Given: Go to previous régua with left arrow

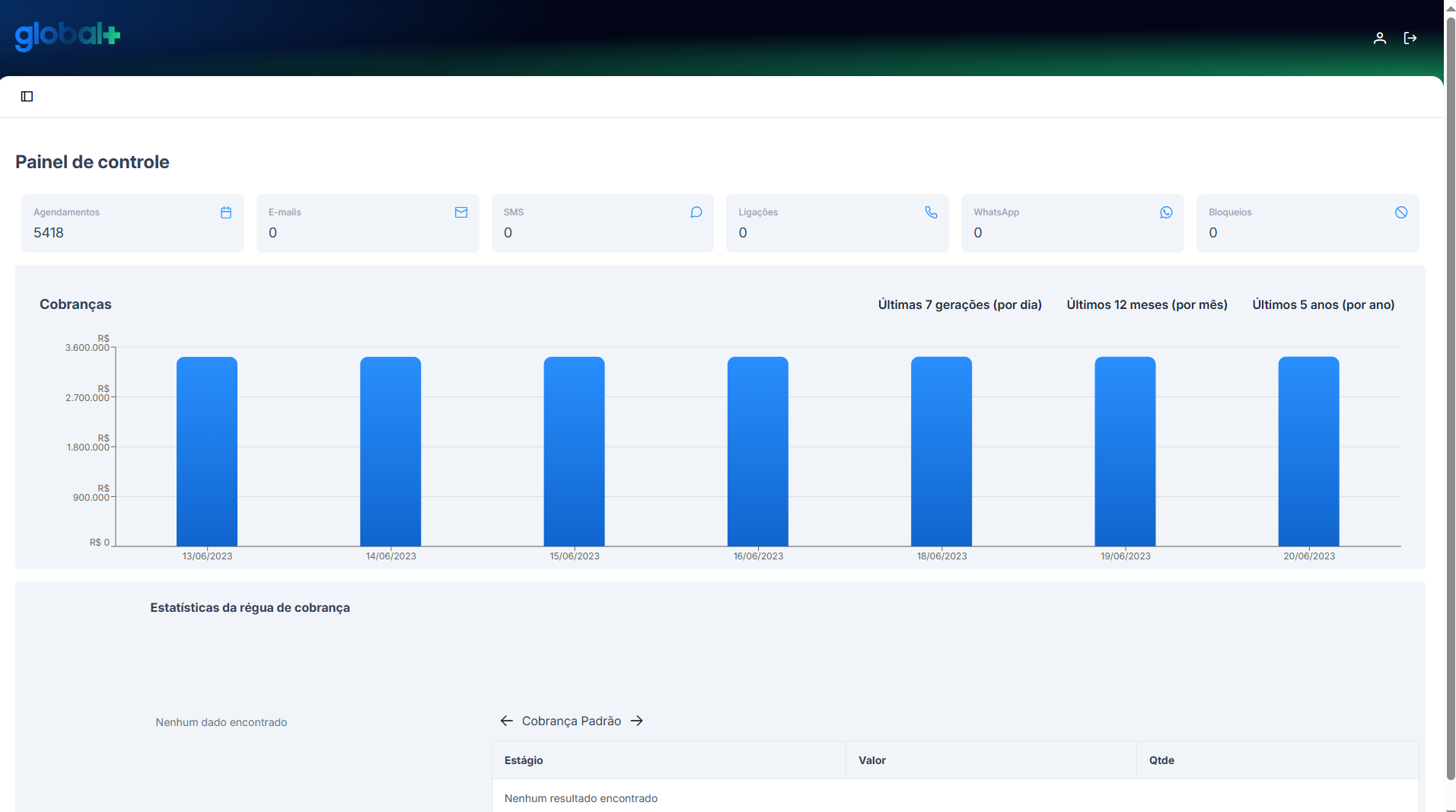Looking at the screenshot, I should pyautogui.click(x=507, y=721).
